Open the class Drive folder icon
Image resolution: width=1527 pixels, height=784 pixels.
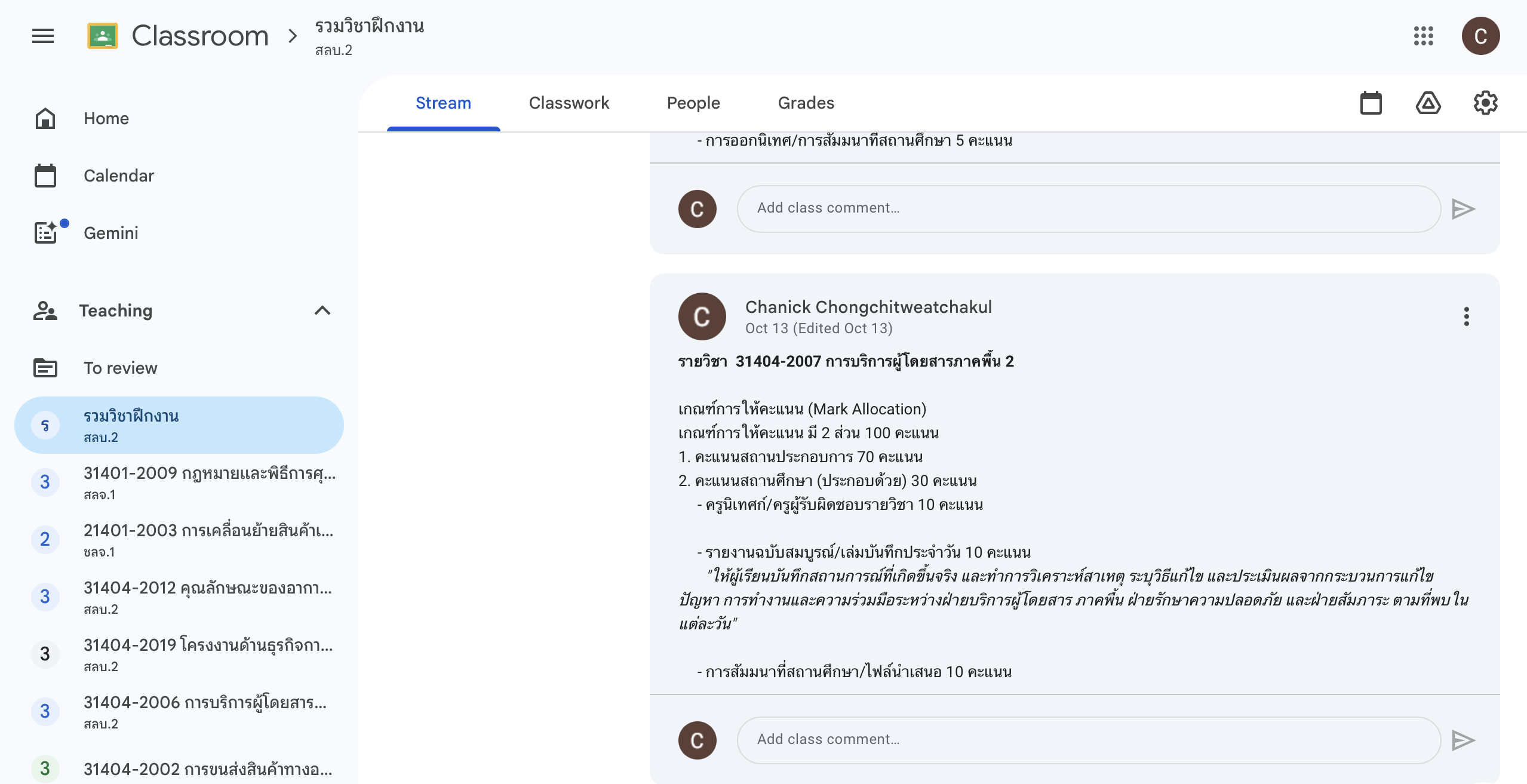tap(1428, 103)
